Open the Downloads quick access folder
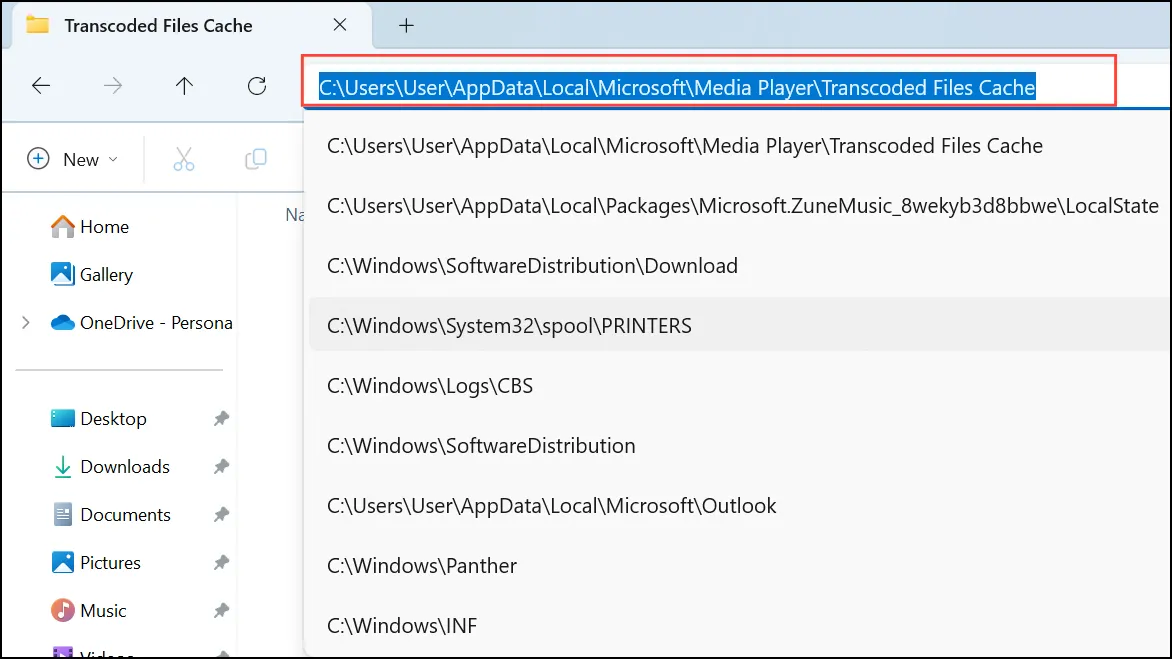The image size is (1172, 659). click(111, 467)
